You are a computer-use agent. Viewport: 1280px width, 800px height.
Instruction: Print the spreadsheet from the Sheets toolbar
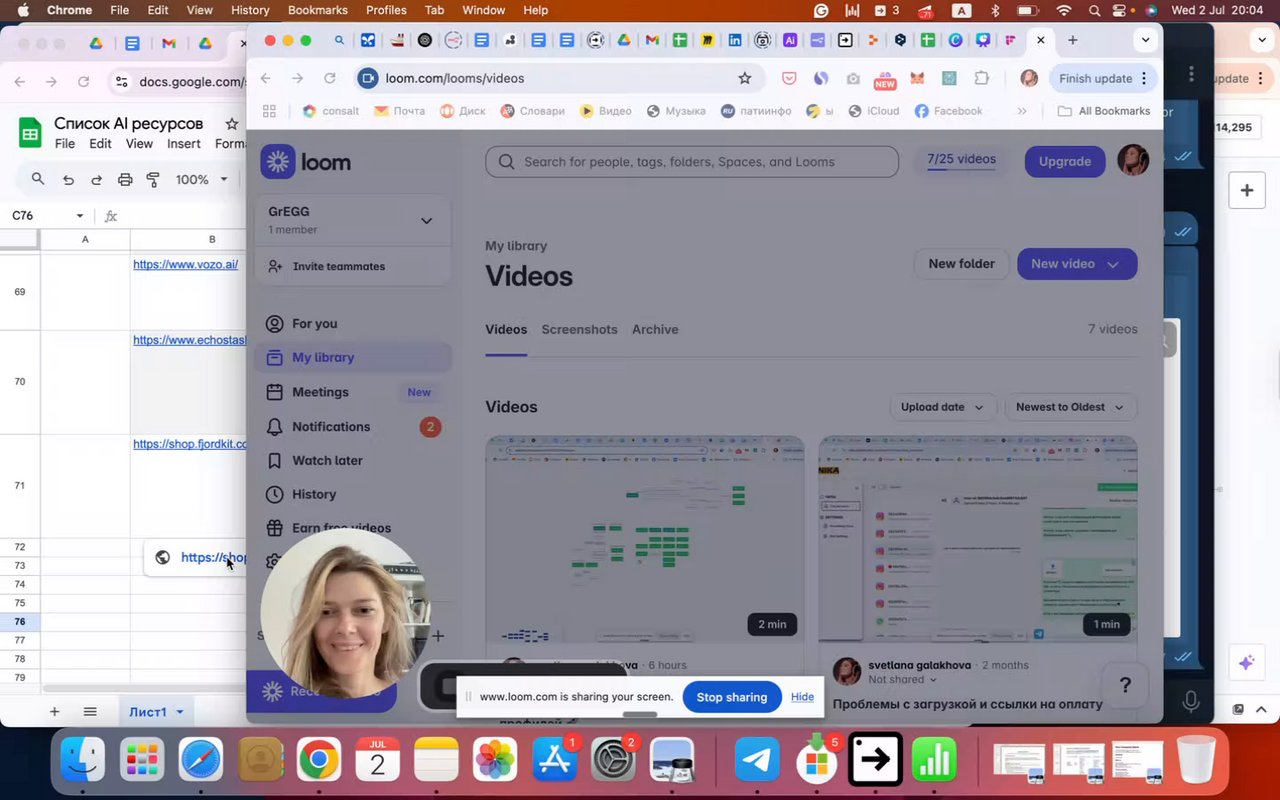[x=125, y=180]
